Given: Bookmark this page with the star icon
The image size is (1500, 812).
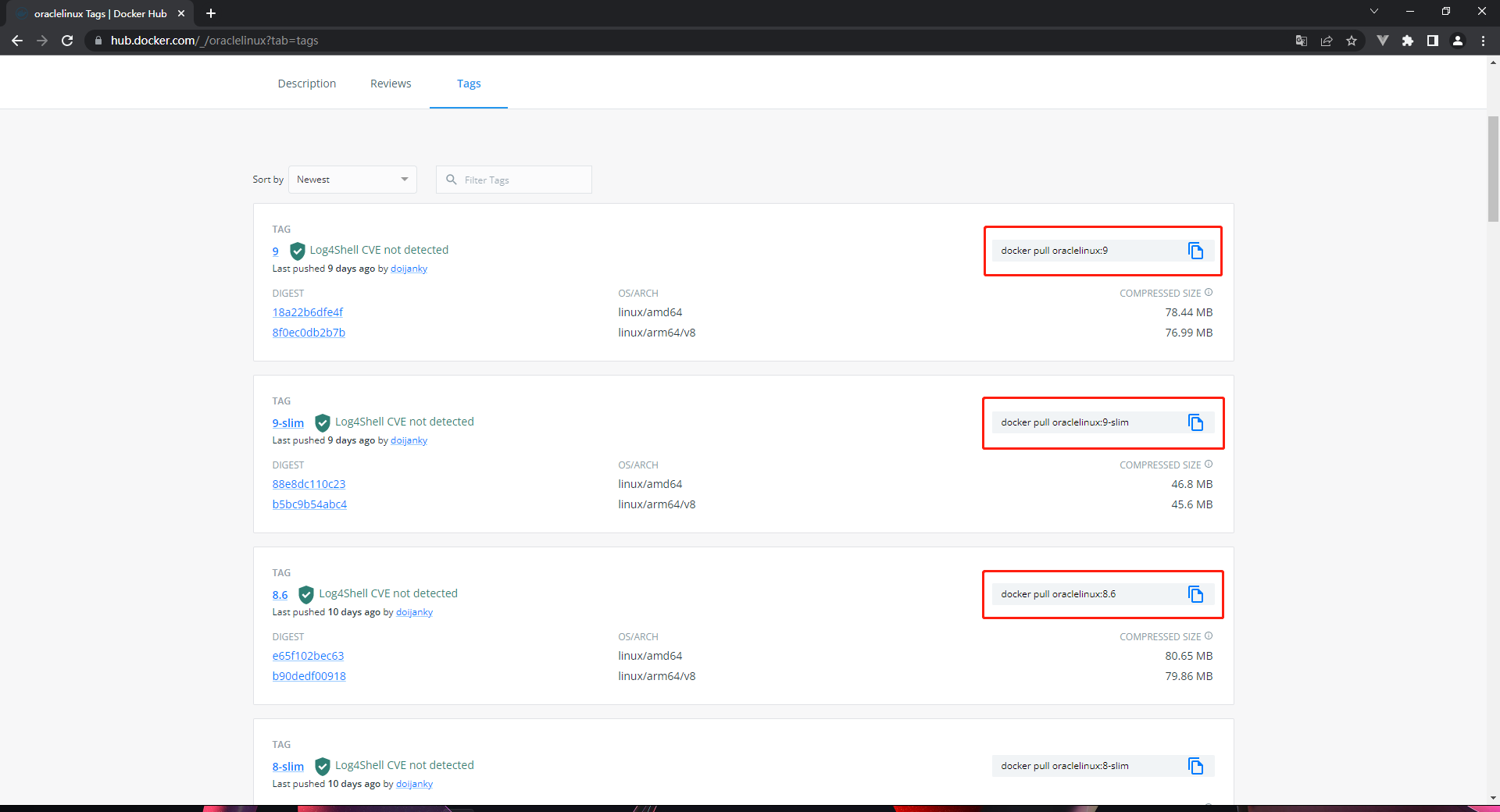Looking at the screenshot, I should tap(1352, 41).
